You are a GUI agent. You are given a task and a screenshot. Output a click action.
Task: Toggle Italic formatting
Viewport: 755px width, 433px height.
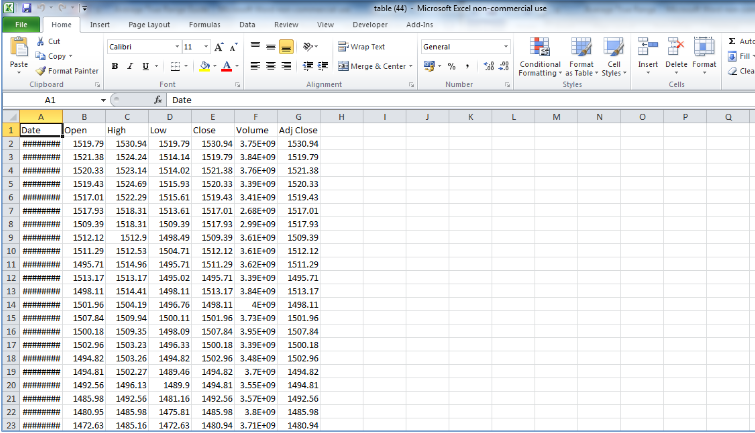[x=130, y=67]
